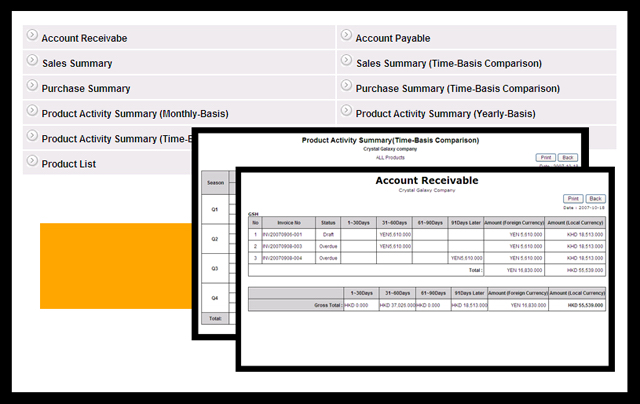Click the HKD 55,539.000 gross total value
The width and height of the screenshot is (640, 404).
pos(585,305)
